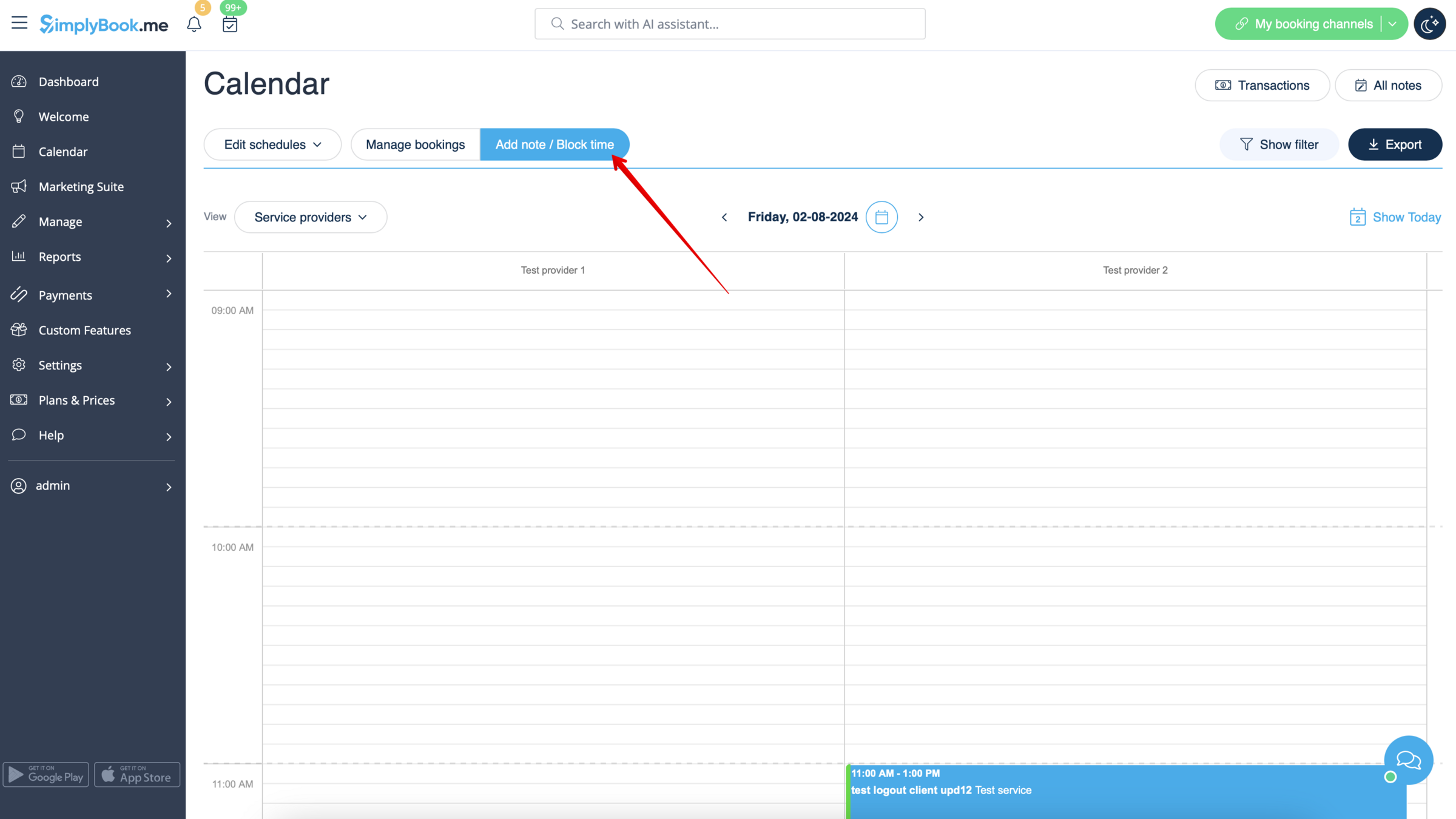Select the Marketing Suite megaphone icon

pyautogui.click(x=18, y=186)
